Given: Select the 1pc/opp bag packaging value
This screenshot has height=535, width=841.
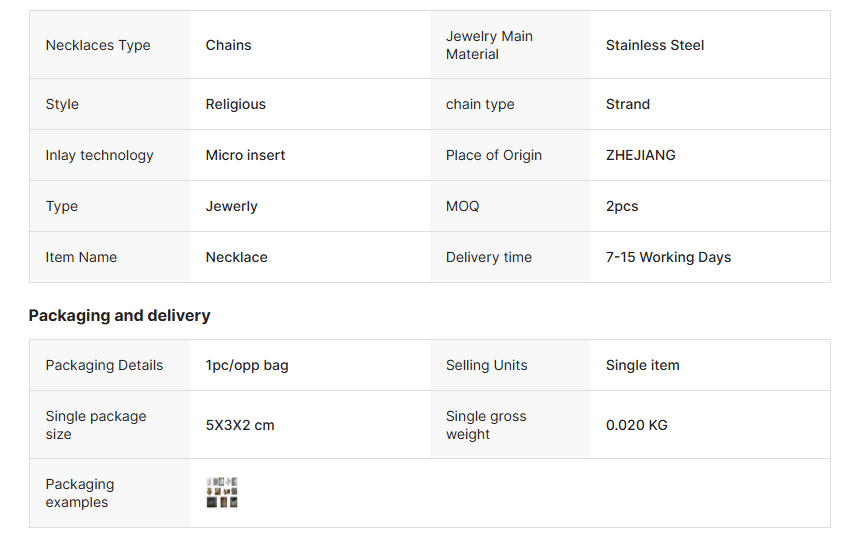Looking at the screenshot, I should click(246, 365).
